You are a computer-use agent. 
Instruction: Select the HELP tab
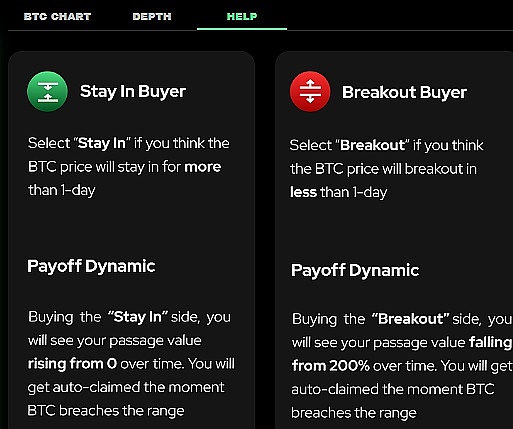pyautogui.click(x=242, y=16)
